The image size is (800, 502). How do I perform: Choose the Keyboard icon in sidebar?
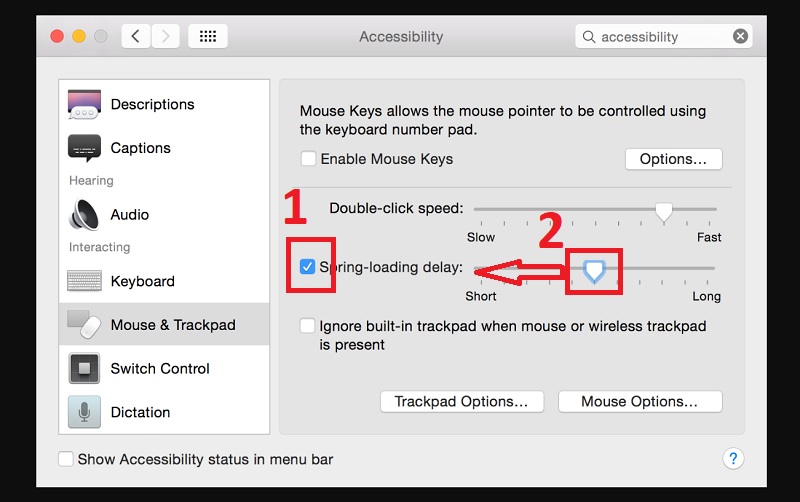(84, 281)
